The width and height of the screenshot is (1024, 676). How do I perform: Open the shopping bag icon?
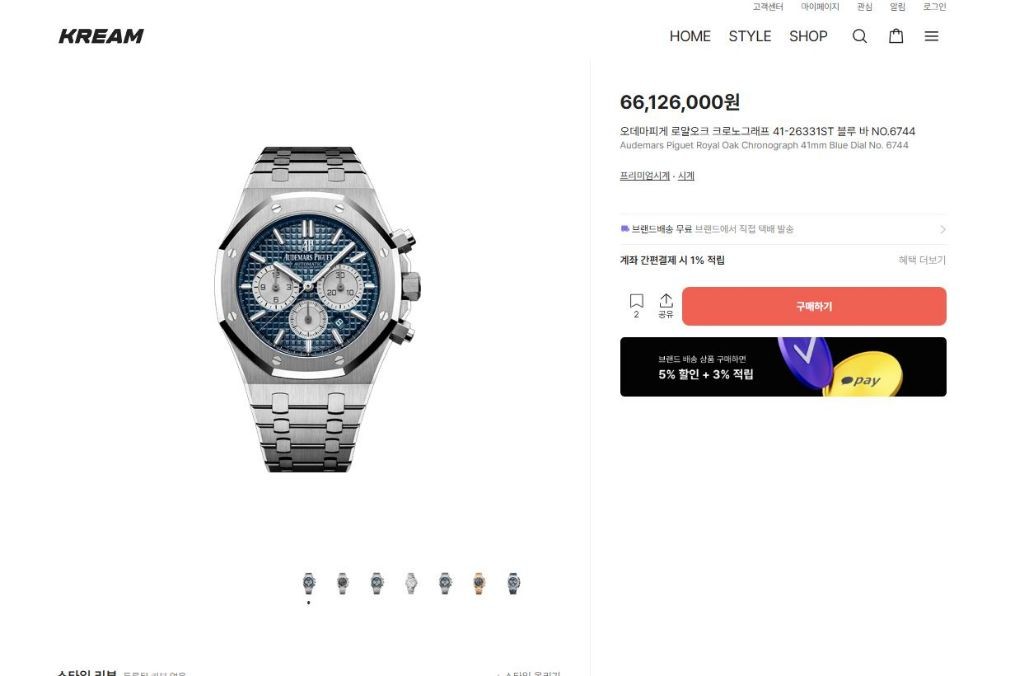pyautogui.click(x=896, y=36)
